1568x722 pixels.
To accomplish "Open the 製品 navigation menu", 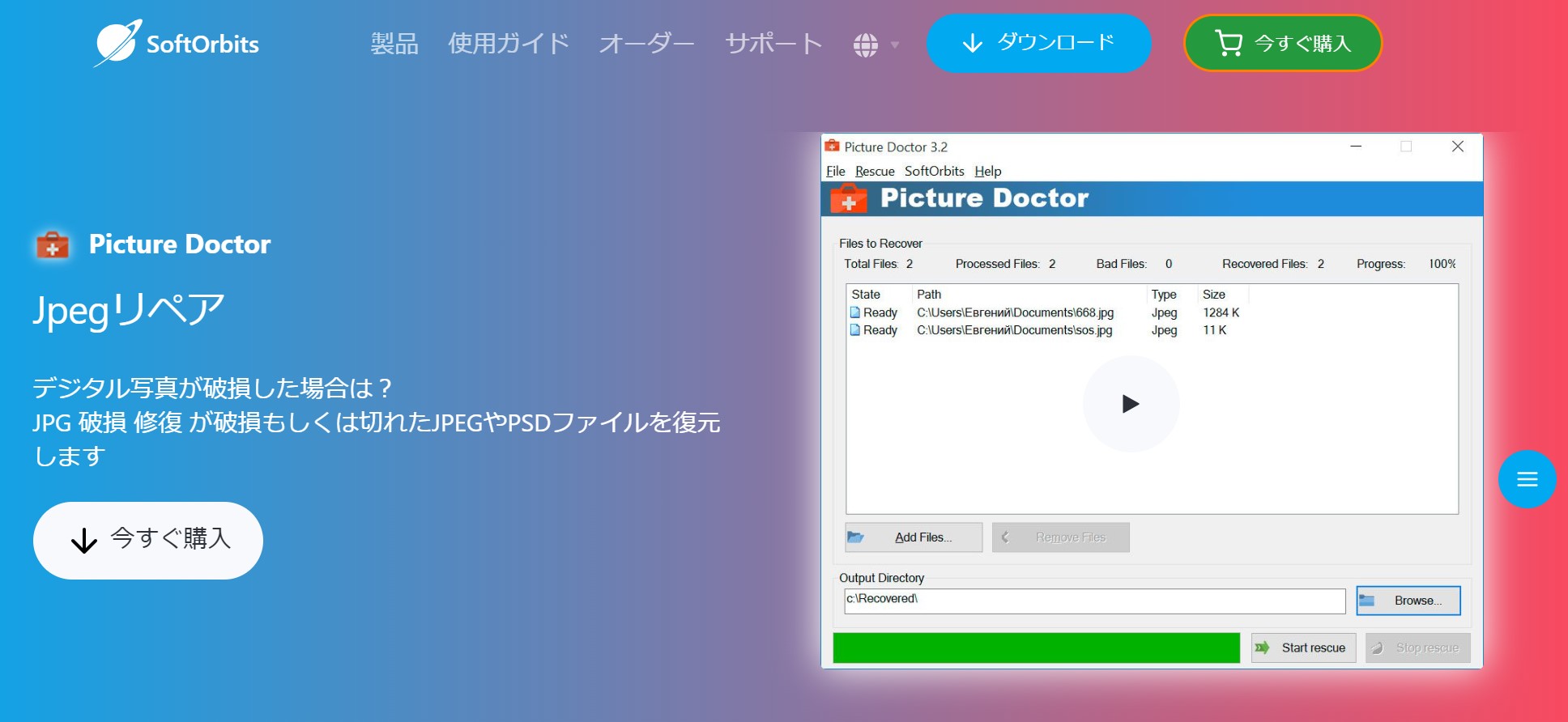I will [x=394, y=44].
